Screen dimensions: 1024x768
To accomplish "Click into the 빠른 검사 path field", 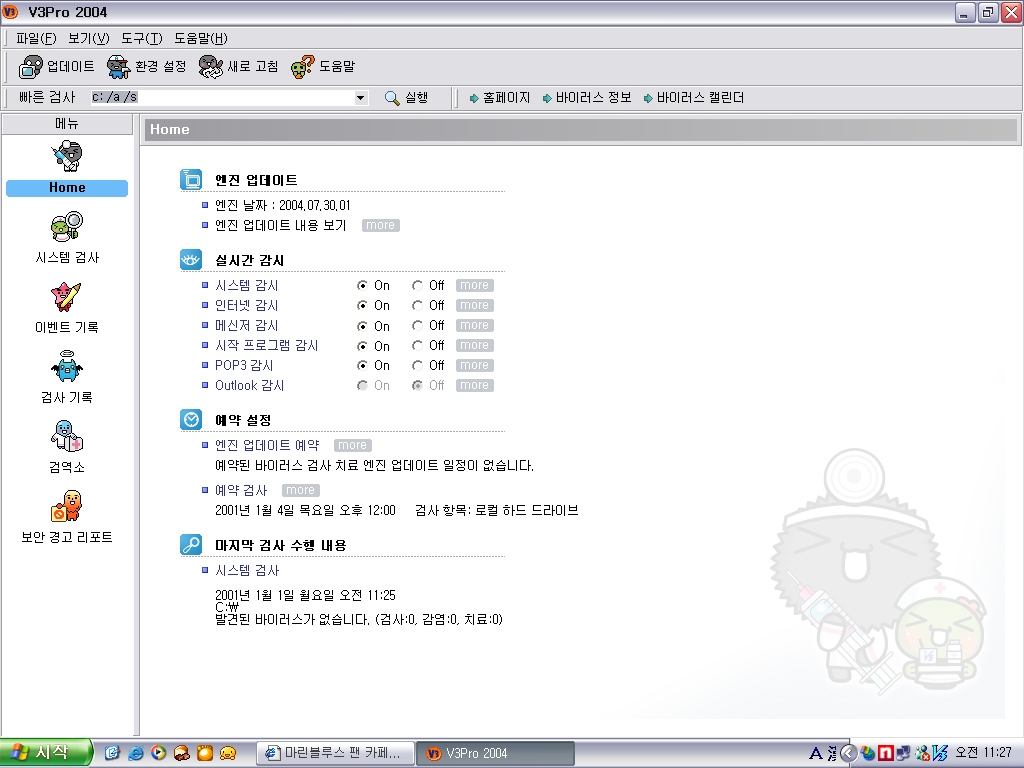I will pyautogui.click(x=222, y=98).
